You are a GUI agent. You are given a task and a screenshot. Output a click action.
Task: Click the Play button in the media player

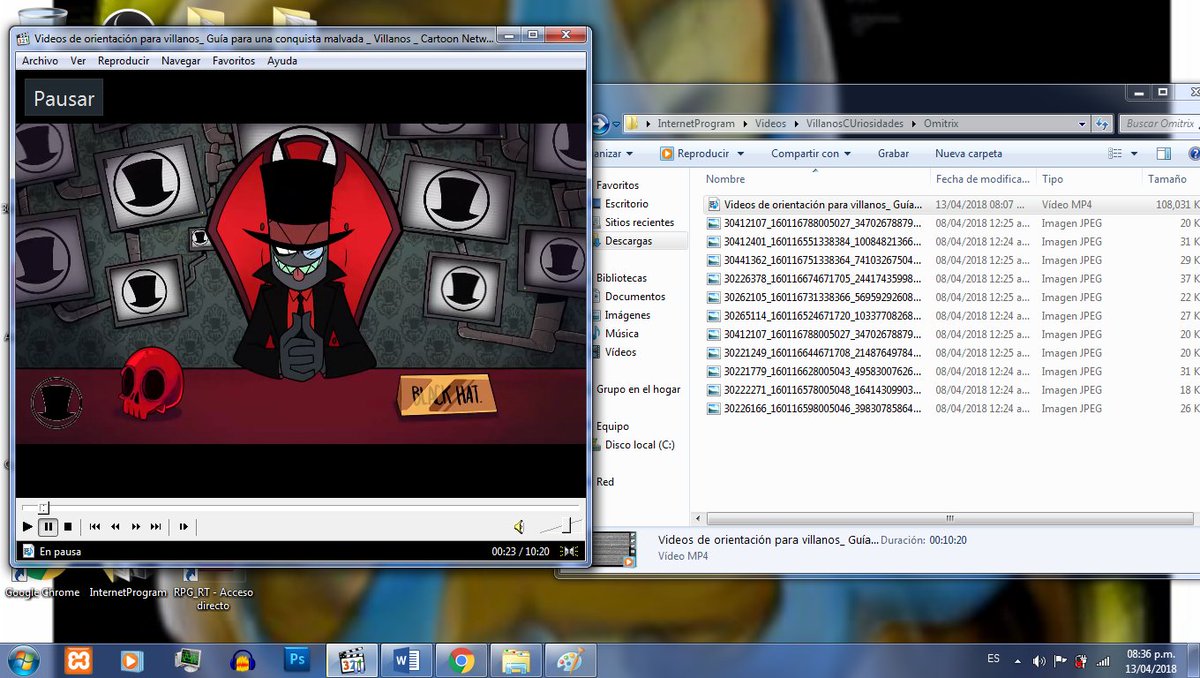[27, 526]
